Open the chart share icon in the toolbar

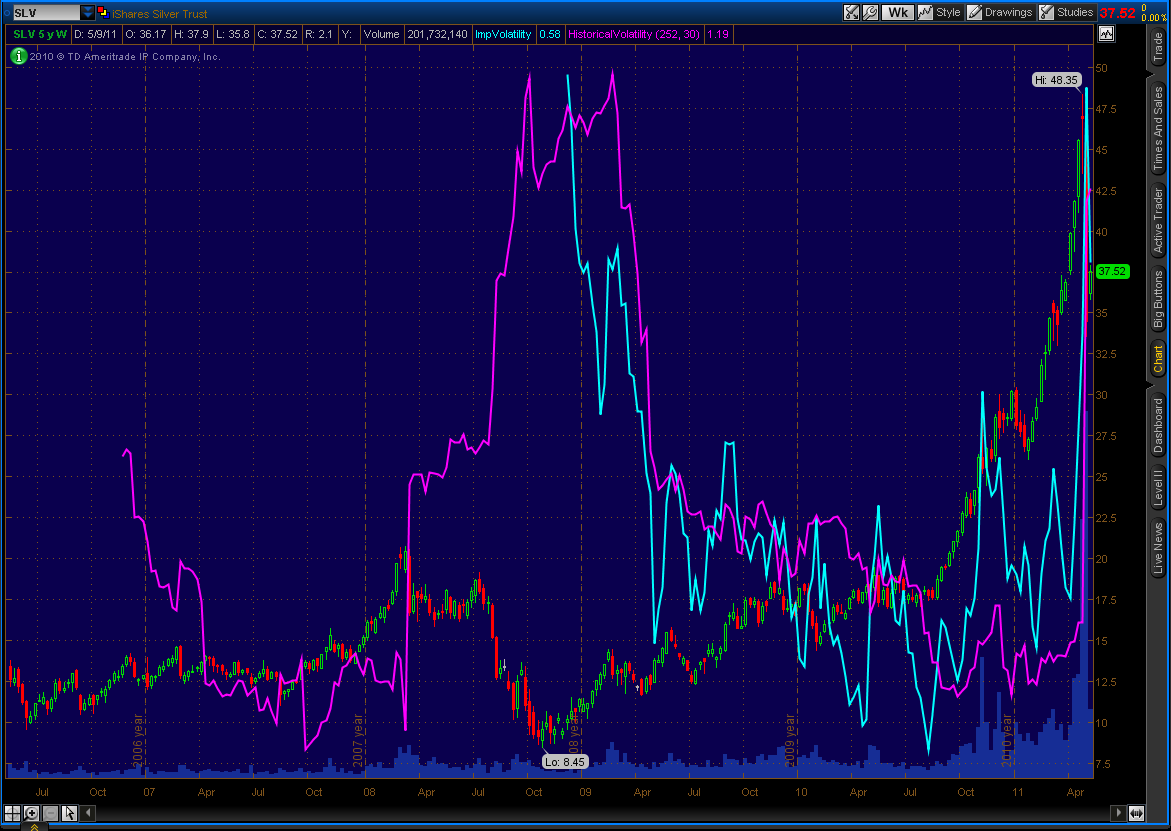pos(851,12)
